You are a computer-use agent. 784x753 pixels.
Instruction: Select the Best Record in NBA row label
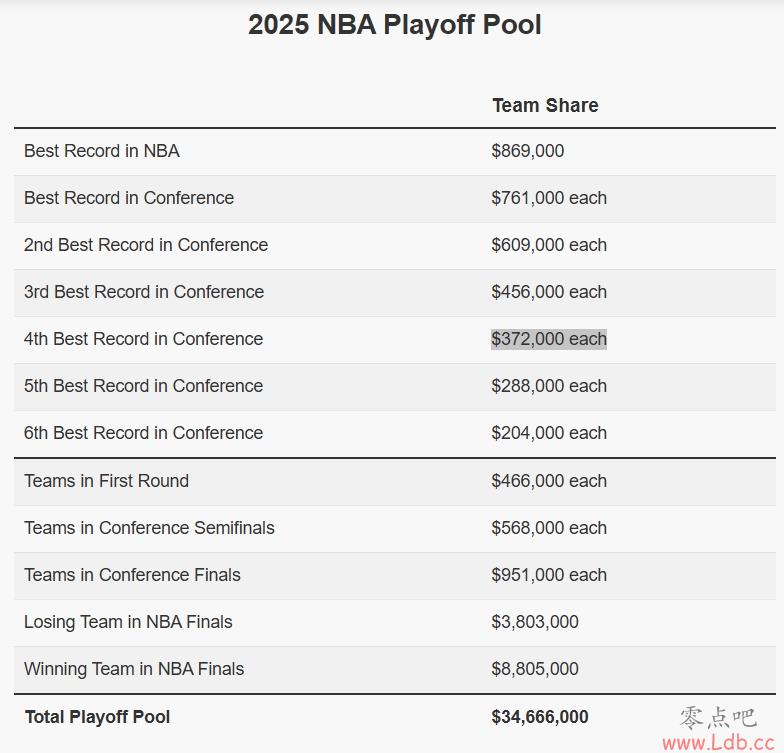click(102, 151)
